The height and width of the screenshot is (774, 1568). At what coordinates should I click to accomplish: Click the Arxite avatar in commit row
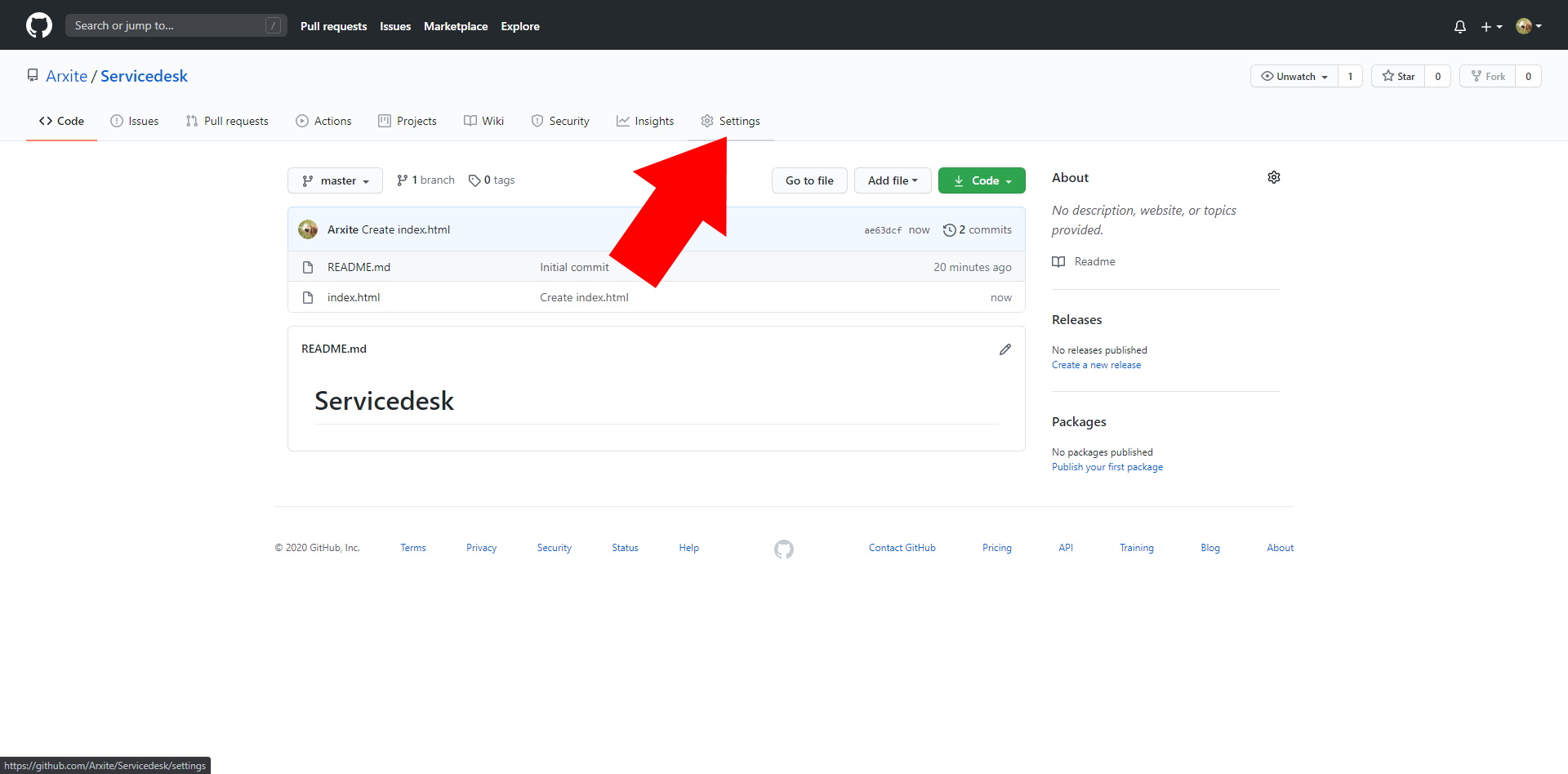coord(308,229)
